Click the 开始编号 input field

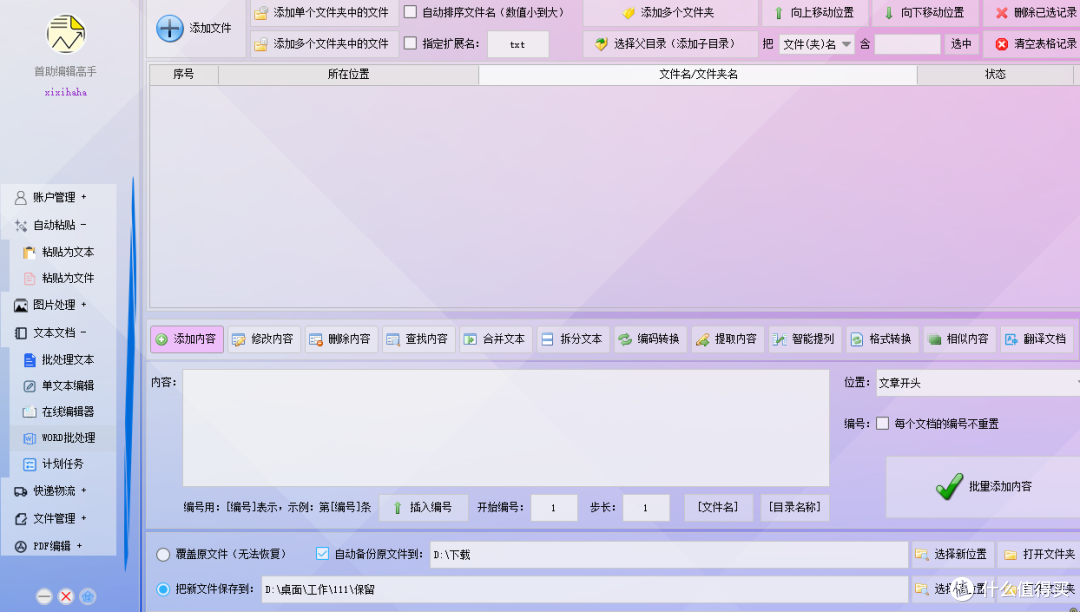pyautogui.click(x=554, y=508)
